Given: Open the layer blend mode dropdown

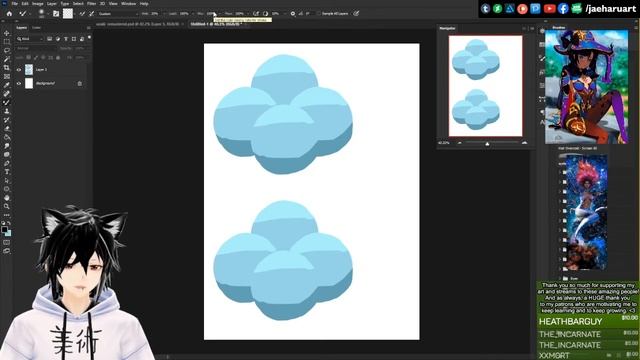Looking at the screenshot, I should coord(36,48).
